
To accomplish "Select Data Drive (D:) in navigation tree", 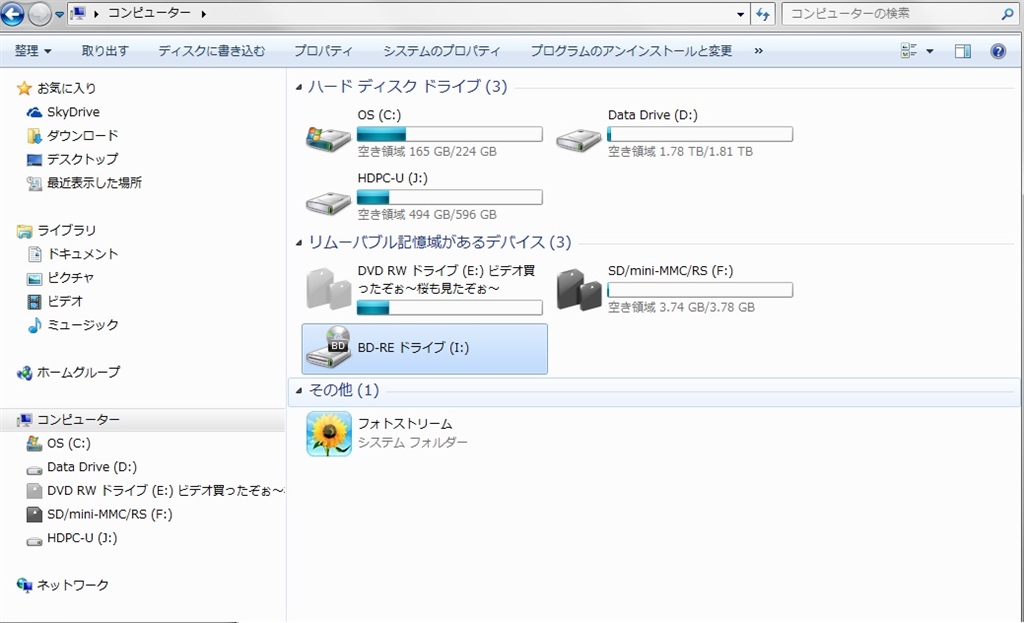I will click(x=91, y=467).
